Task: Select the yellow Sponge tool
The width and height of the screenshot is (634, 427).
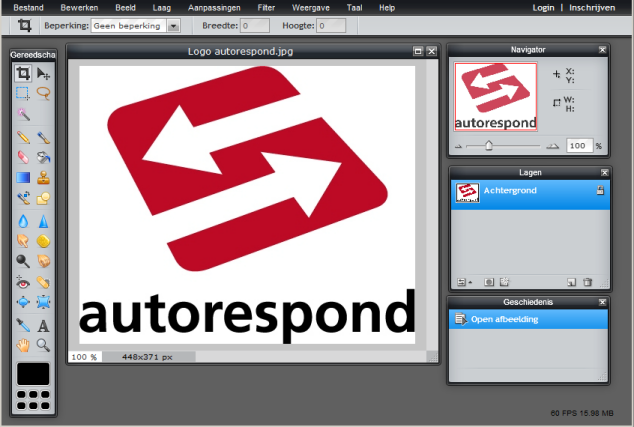Action: click(x=43, y=241)
